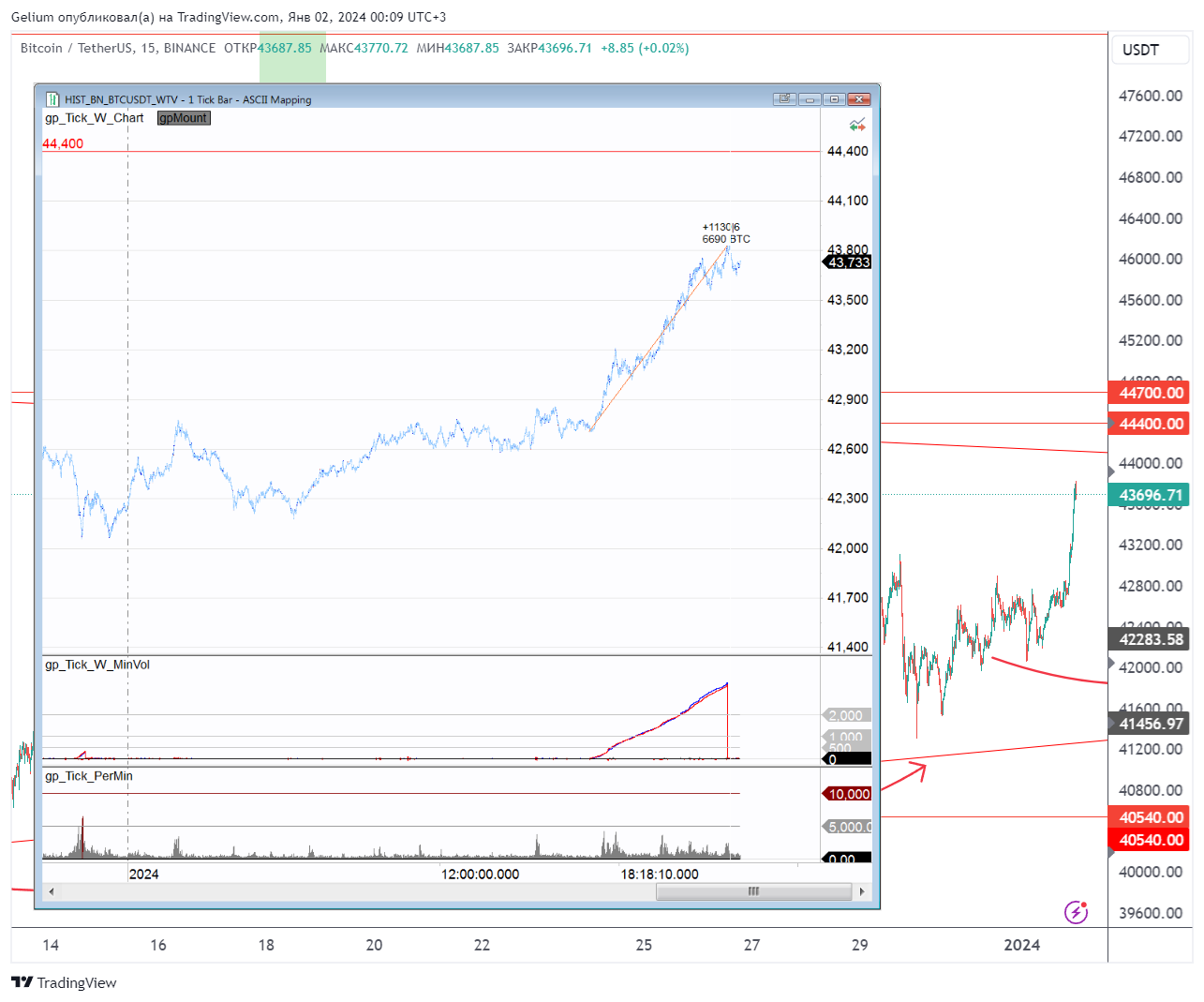Click the +8.85 (+0.02%) change value
1204x1002 pixels.
(645, 48)
